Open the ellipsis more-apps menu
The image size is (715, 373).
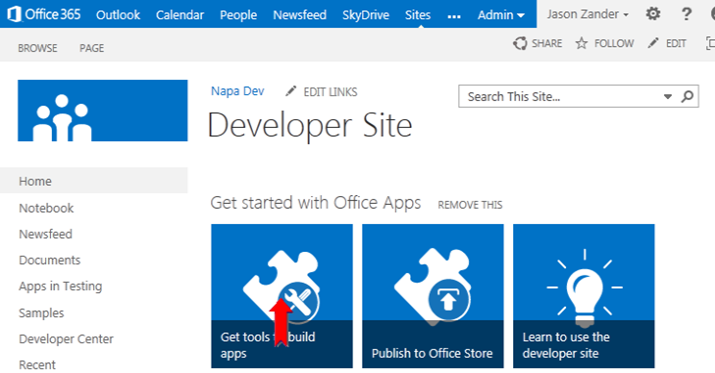pos(454,16)
